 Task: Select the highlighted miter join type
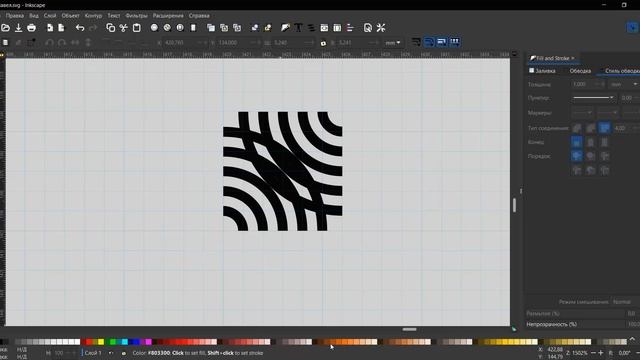click(x=604, y=128)
